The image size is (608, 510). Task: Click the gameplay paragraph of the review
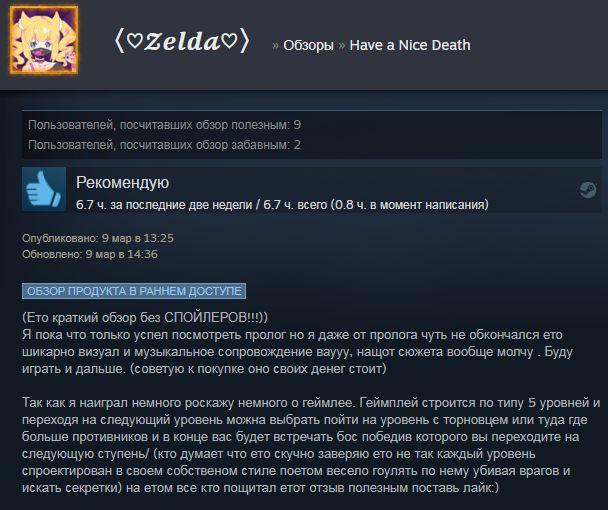[311, 445]
